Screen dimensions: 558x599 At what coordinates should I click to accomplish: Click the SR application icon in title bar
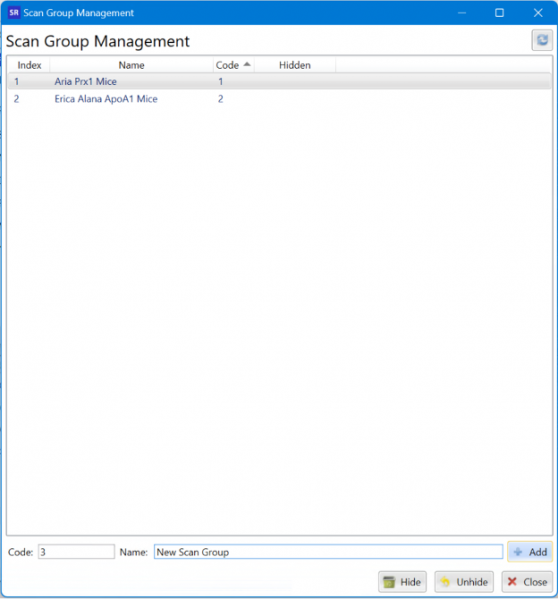pos(14,13)
